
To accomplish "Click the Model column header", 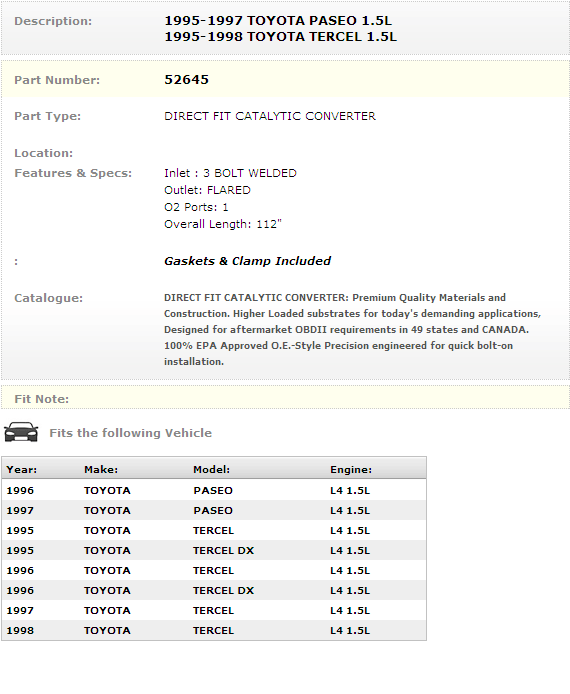I will (212, 470).
